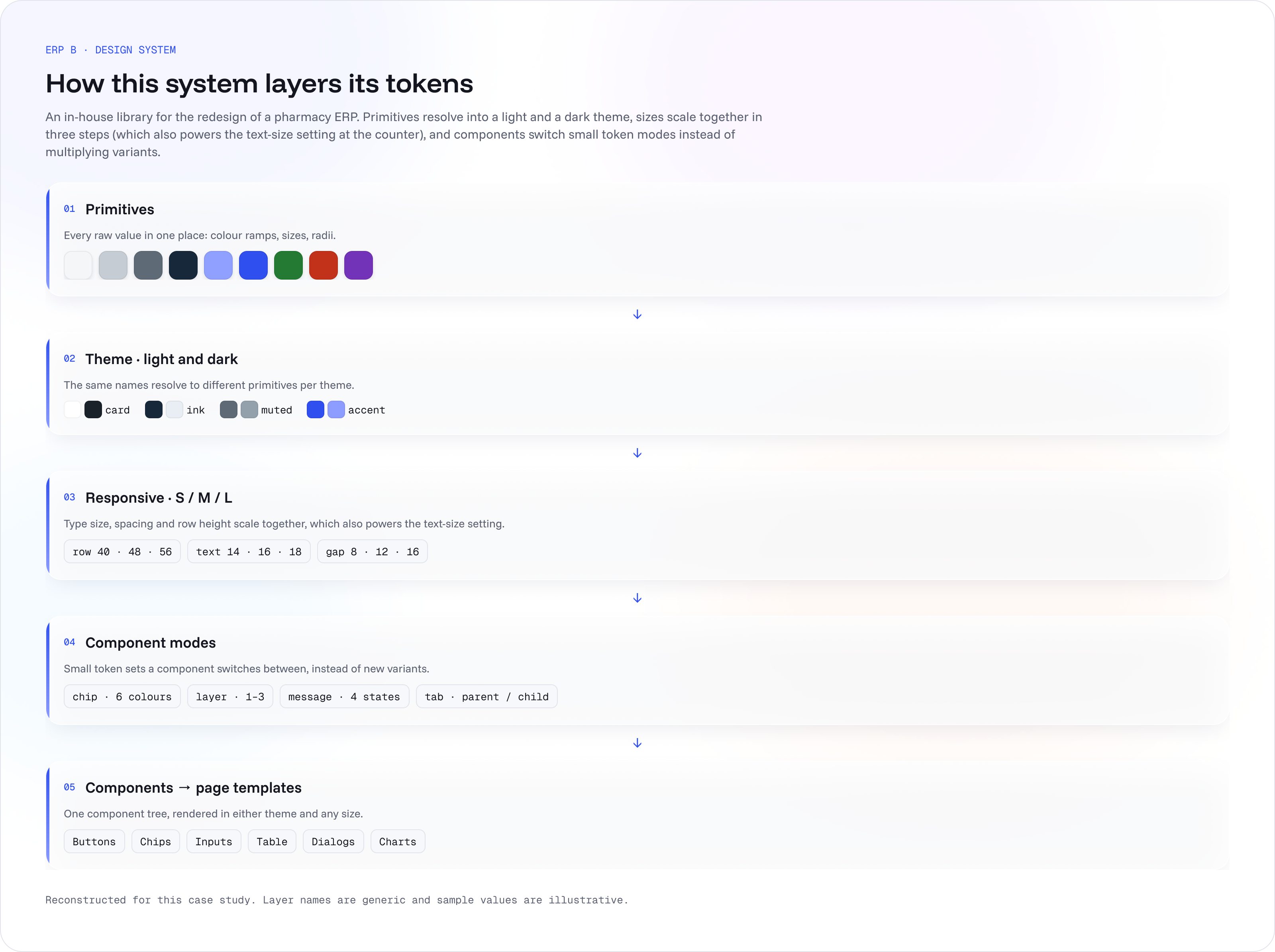
Task: Select the dark navy ink swatch
Action: pos(154,410)
